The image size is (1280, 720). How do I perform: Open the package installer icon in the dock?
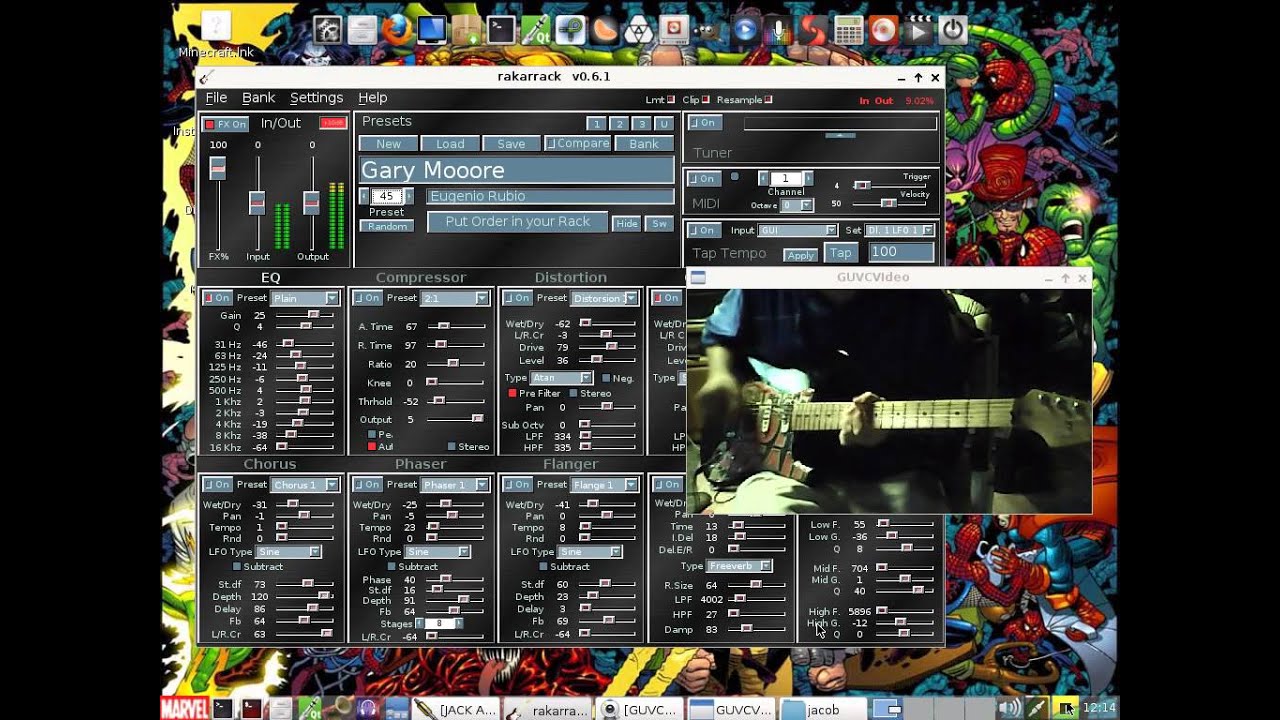pos(466,29)
